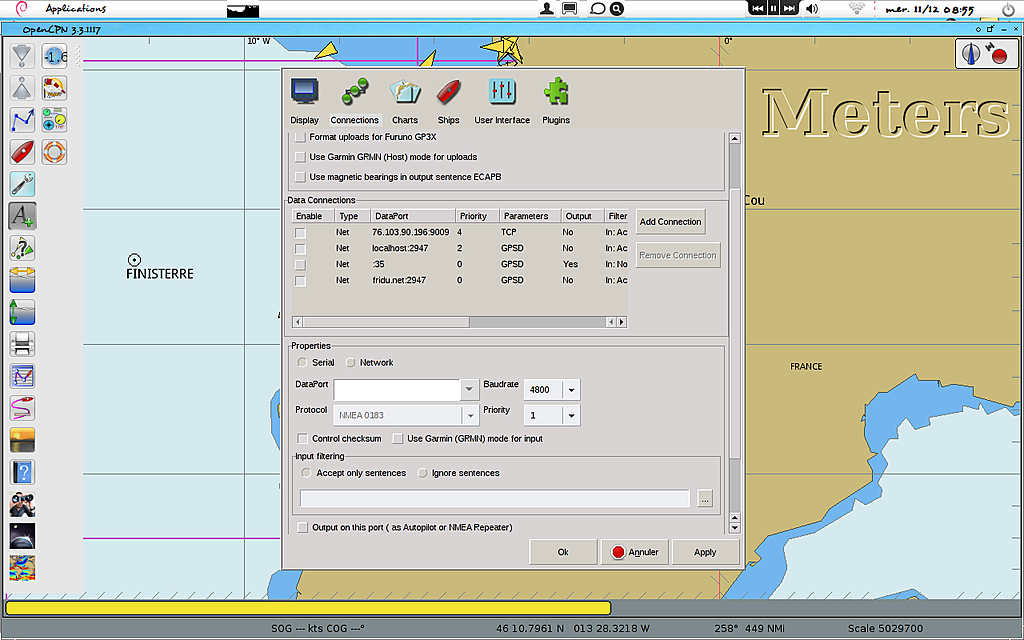
Task: Click the Add Connection button
Action: click(671, 222)
